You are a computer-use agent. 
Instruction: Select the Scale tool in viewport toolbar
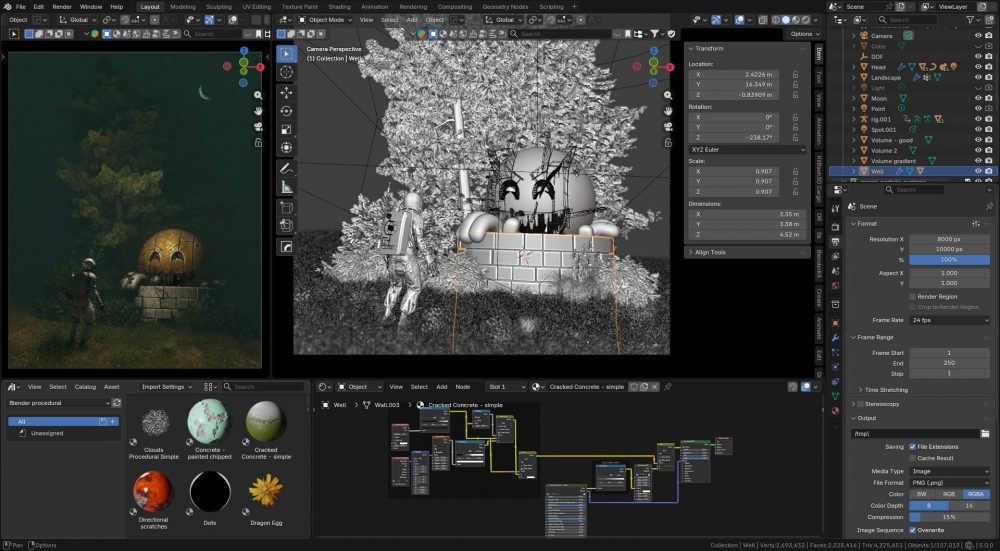286,129
